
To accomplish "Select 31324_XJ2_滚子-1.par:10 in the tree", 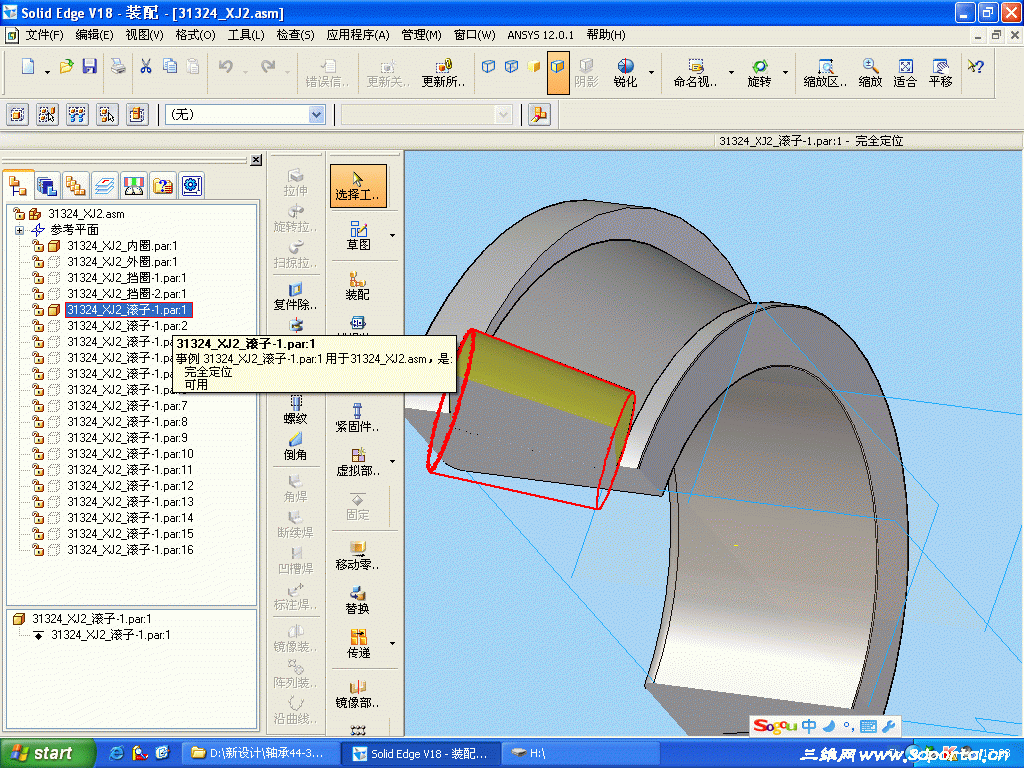I will [130, 454].
